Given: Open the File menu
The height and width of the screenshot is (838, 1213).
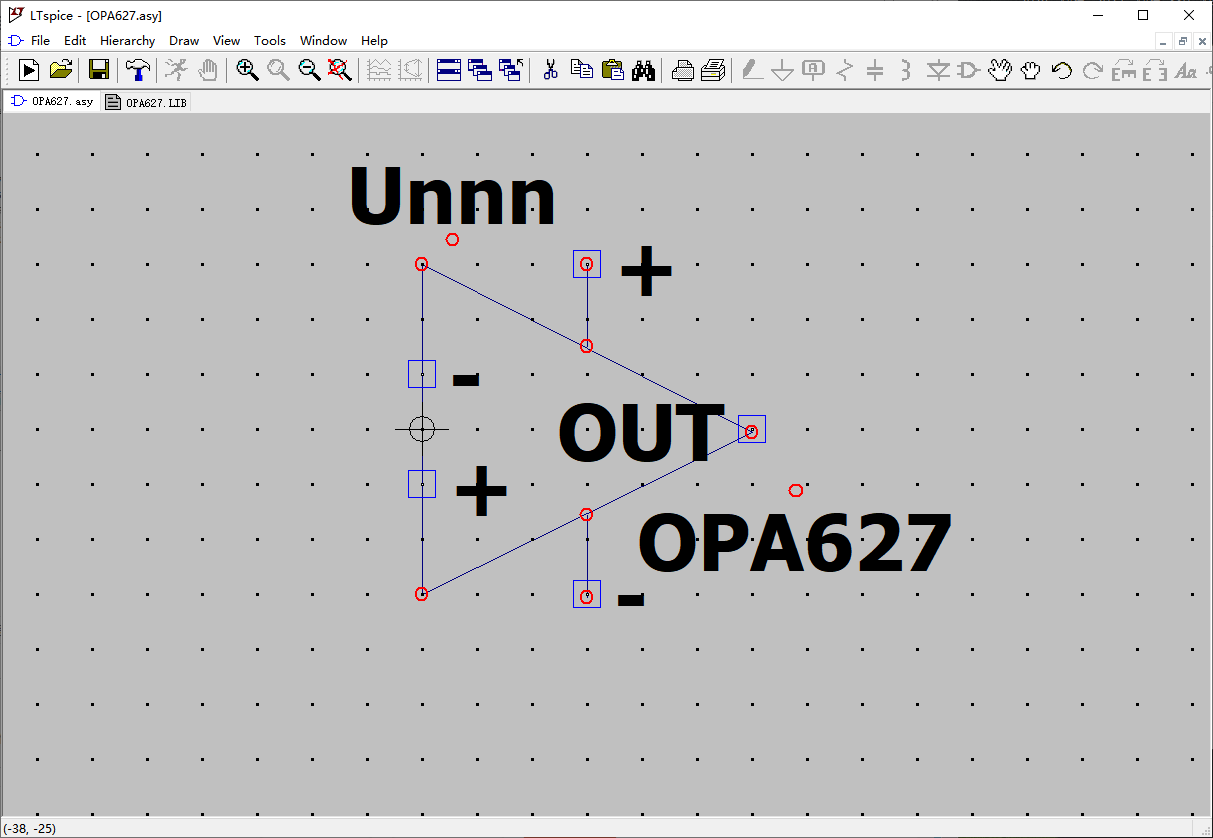Looking at the screenshot, I should tap(40, 41).
